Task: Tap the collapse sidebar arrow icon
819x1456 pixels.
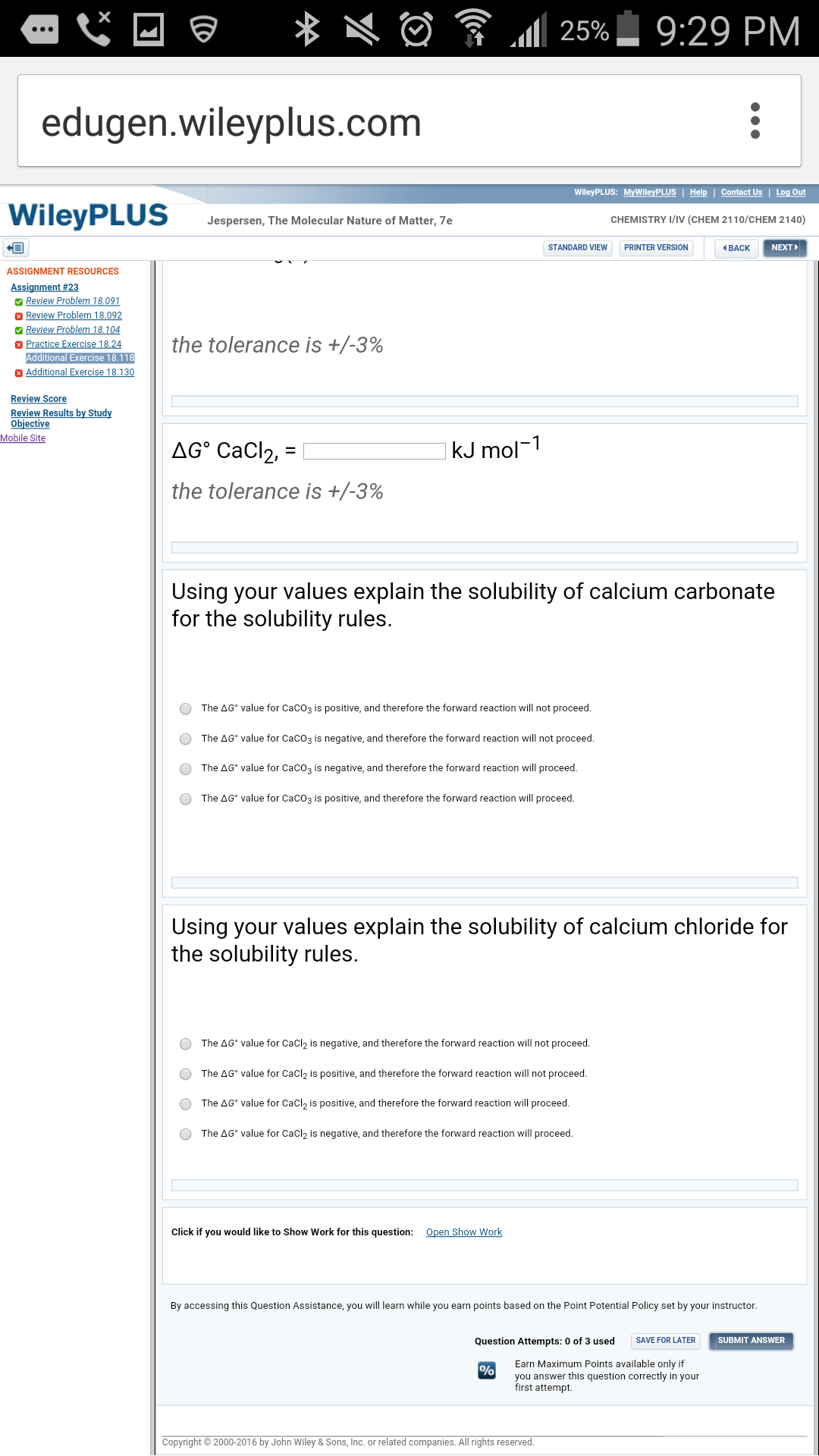Action: pyautogui.click(x=15, y=248)
